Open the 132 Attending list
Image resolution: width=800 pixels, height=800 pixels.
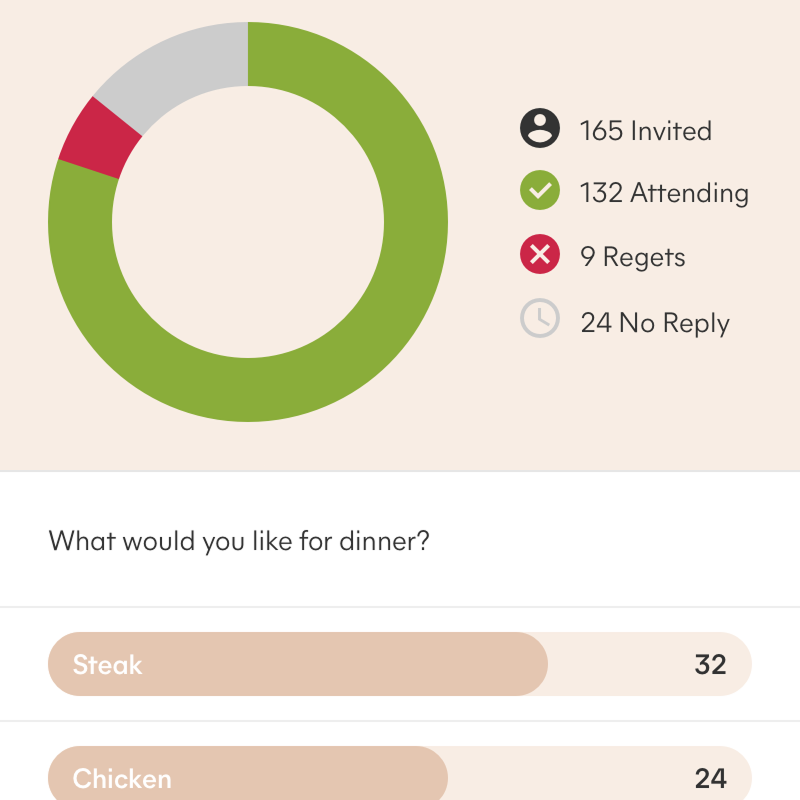point(664,193)
